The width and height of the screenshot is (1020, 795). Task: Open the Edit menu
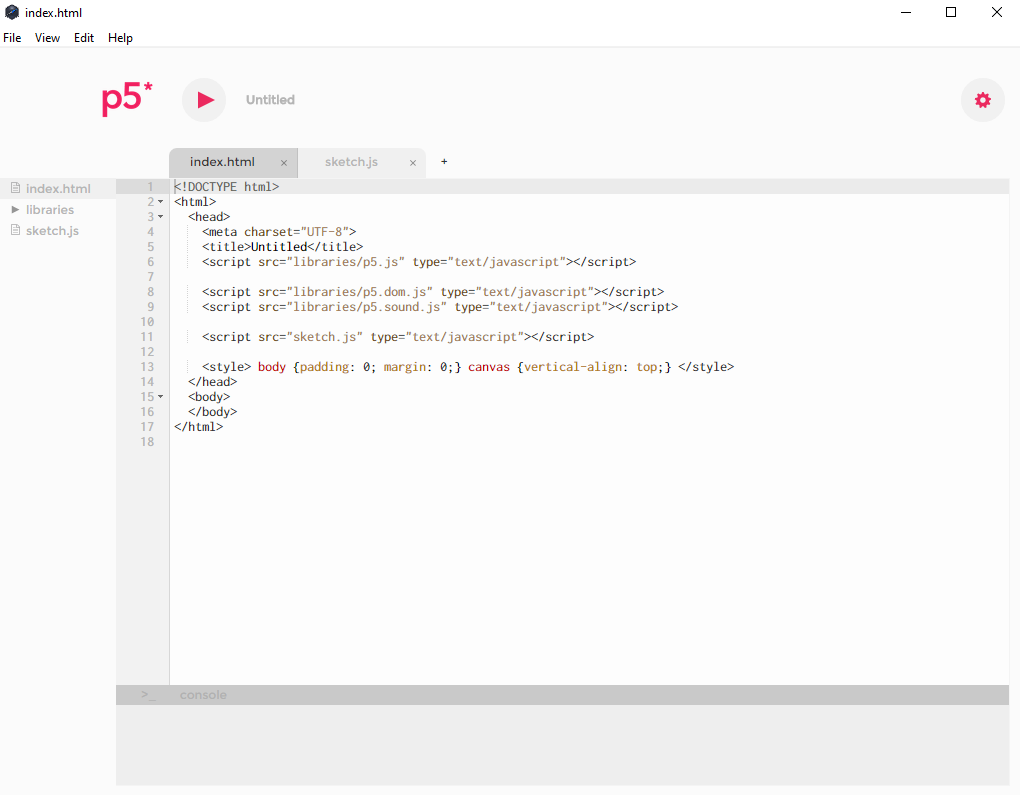pos(84,38)
